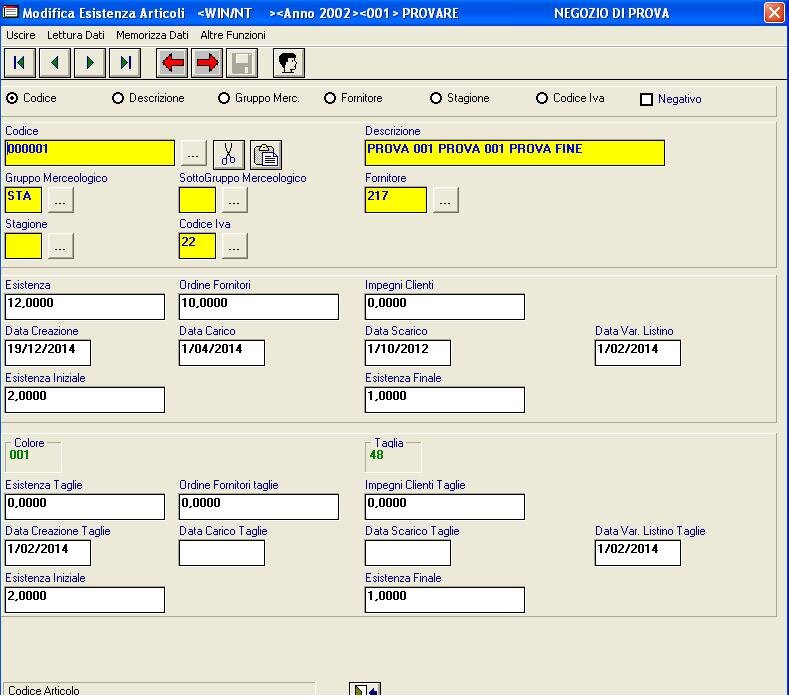
Task: Select the Fornitore radio button
Action: point(330,98)
